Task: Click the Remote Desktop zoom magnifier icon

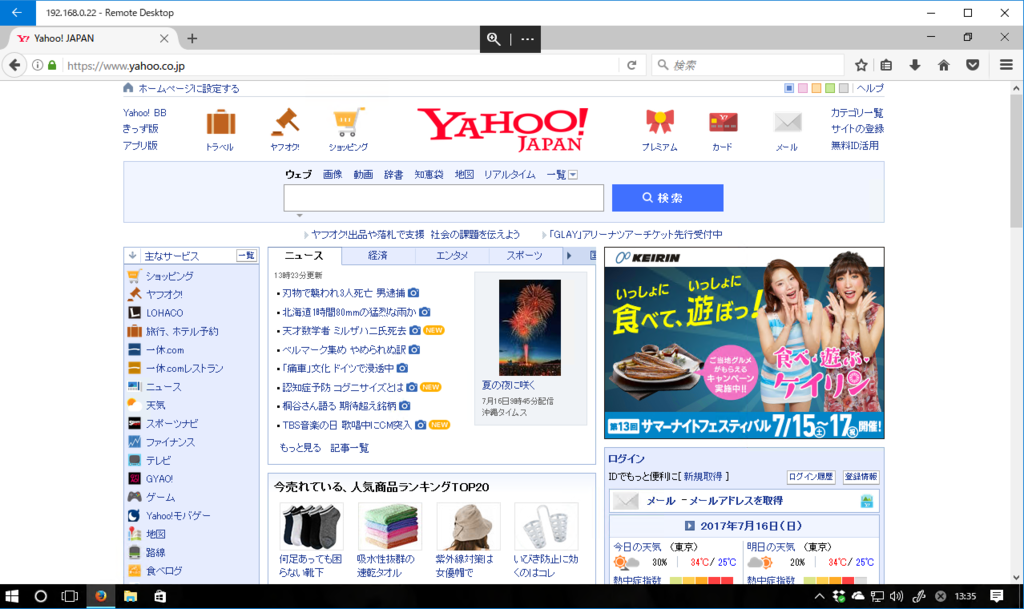Action: click(x=494, y=39)
